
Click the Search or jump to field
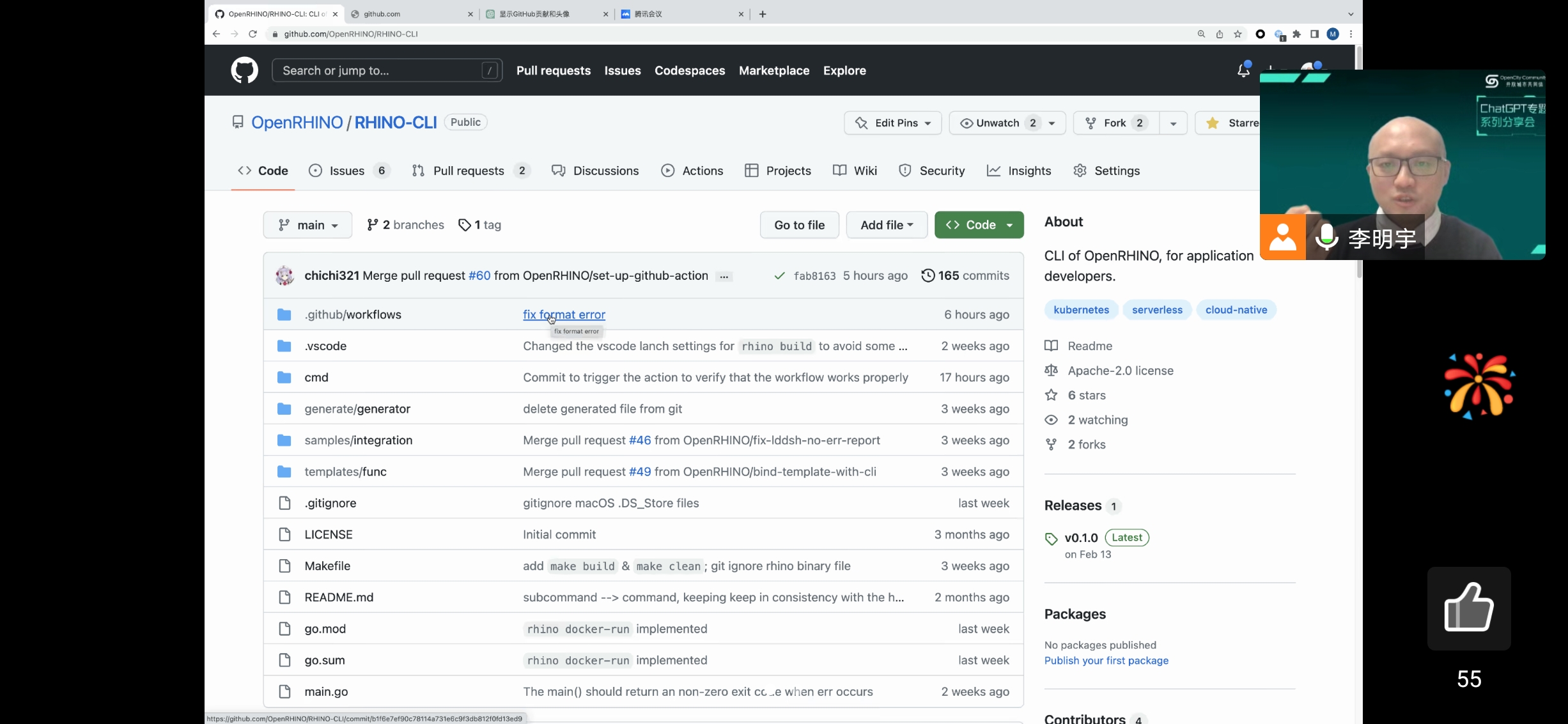[x=387, y=70]
